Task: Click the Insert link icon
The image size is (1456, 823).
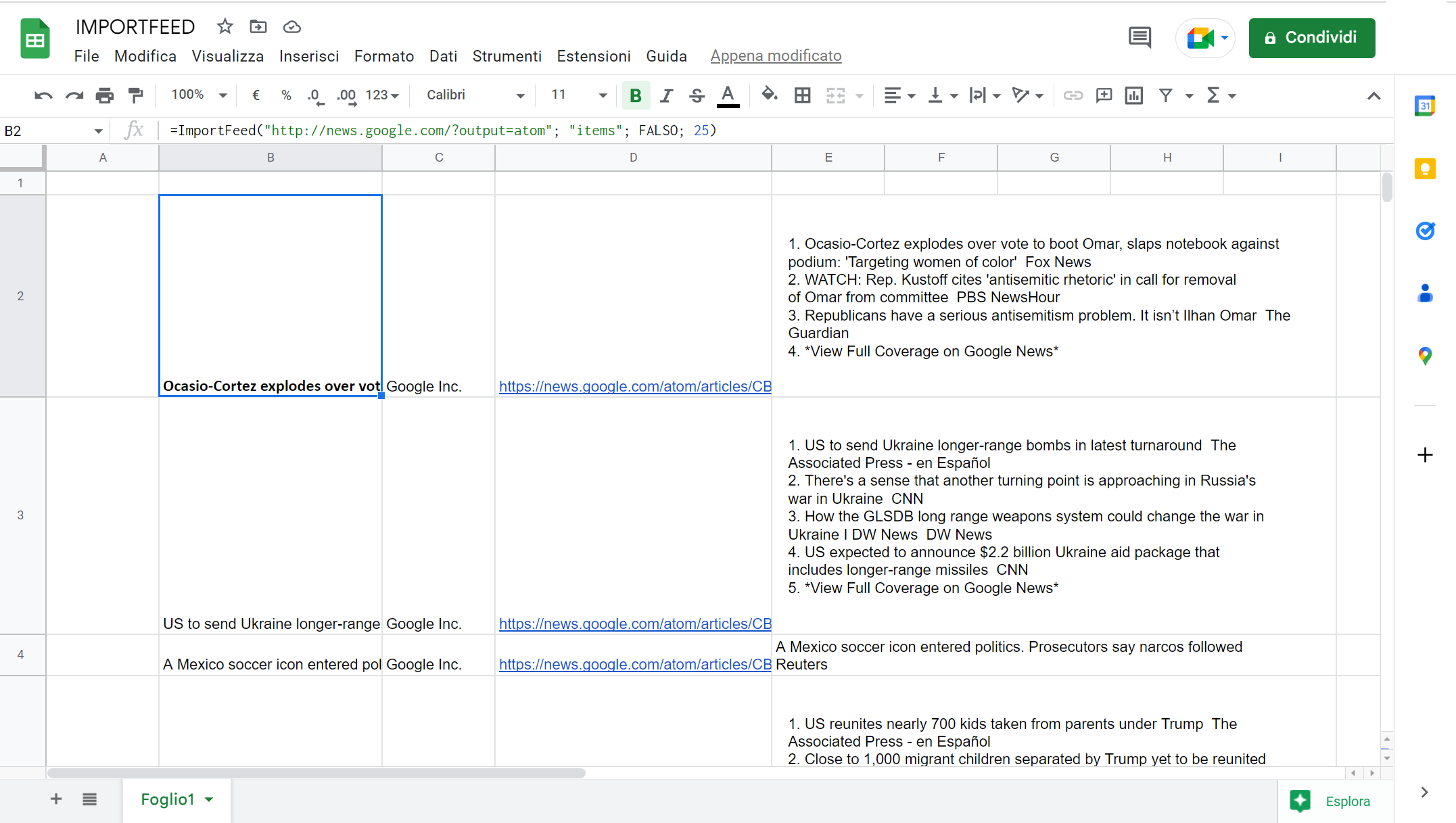Action: 1073,95
